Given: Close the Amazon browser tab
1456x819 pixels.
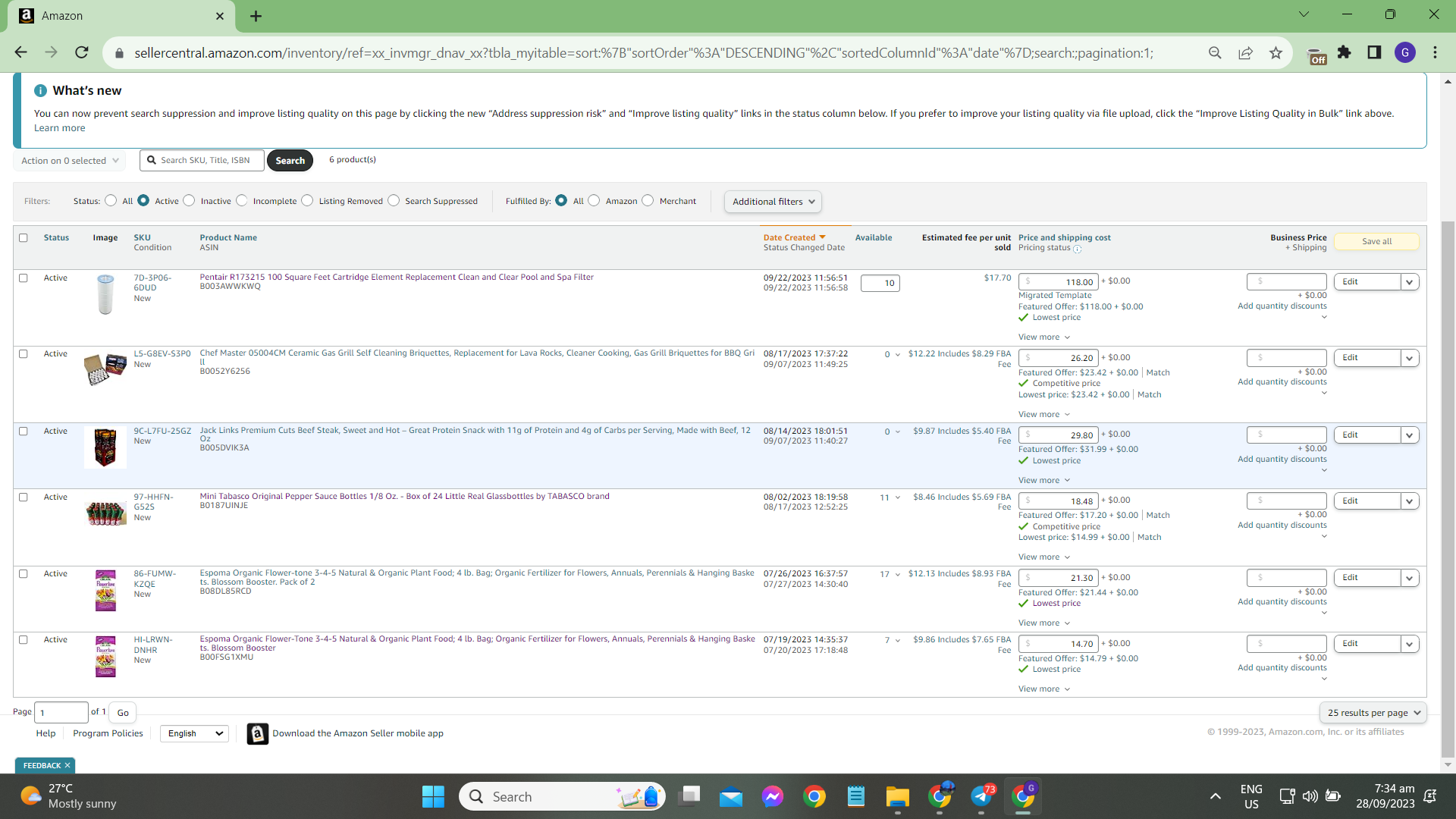Looking at the screenshot, I should click(220, 16).
